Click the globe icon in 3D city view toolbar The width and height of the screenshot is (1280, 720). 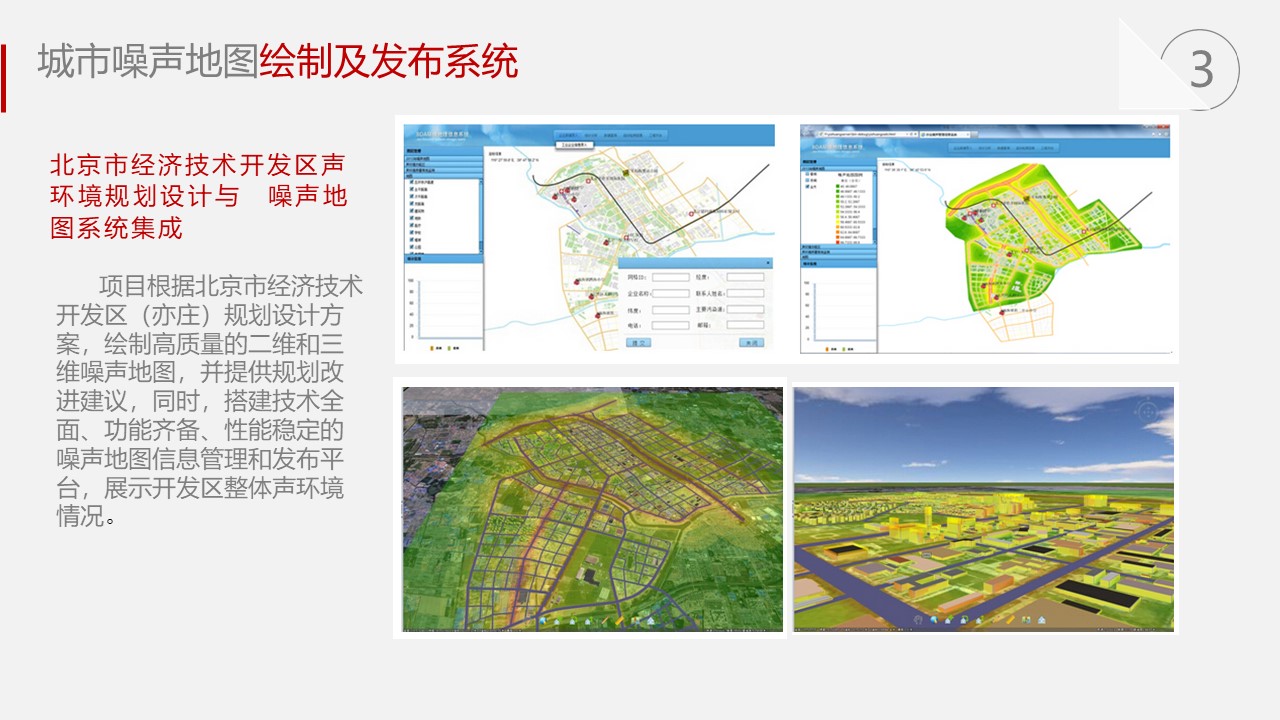933,622
